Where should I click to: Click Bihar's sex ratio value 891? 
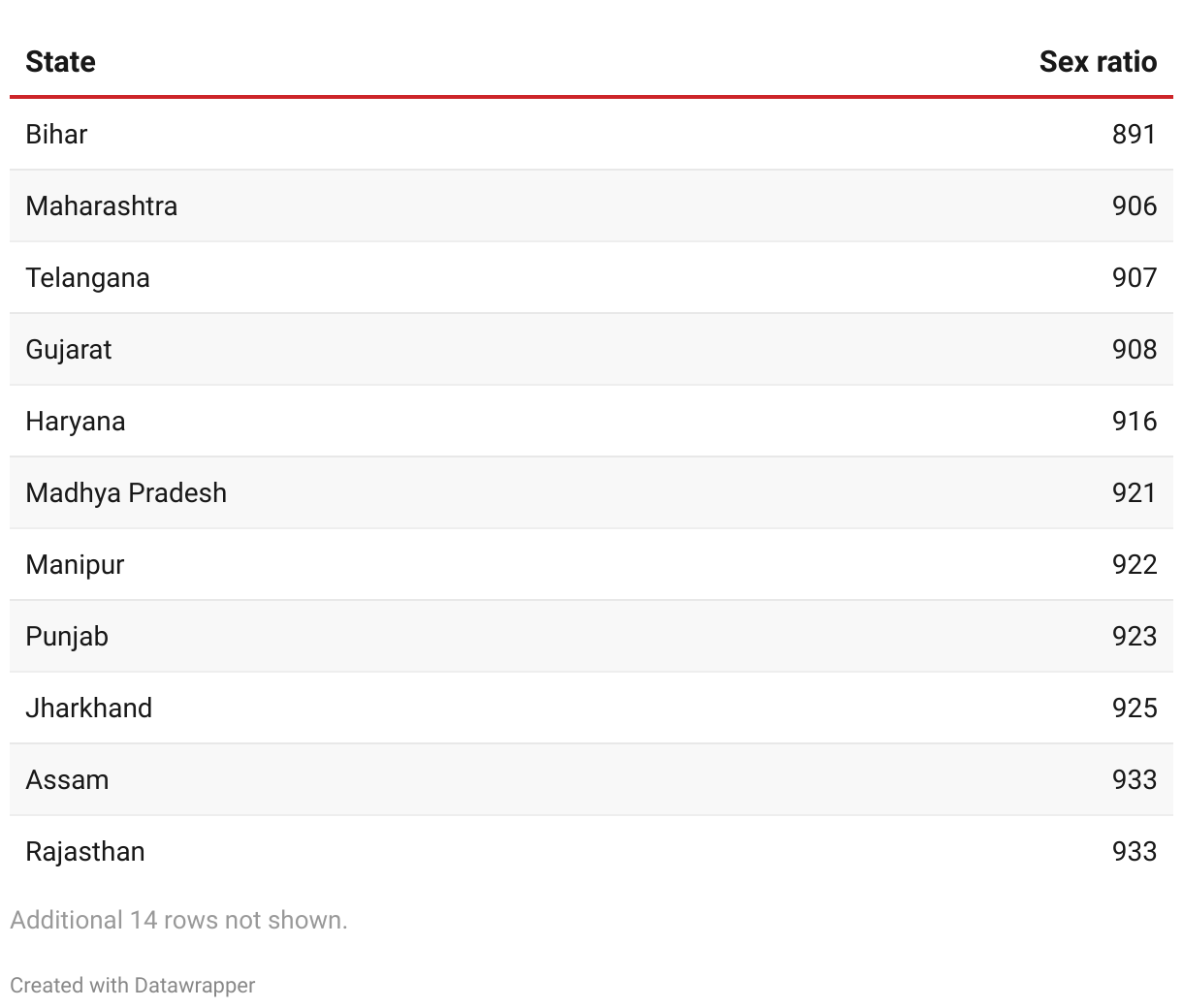point(1134,134)
